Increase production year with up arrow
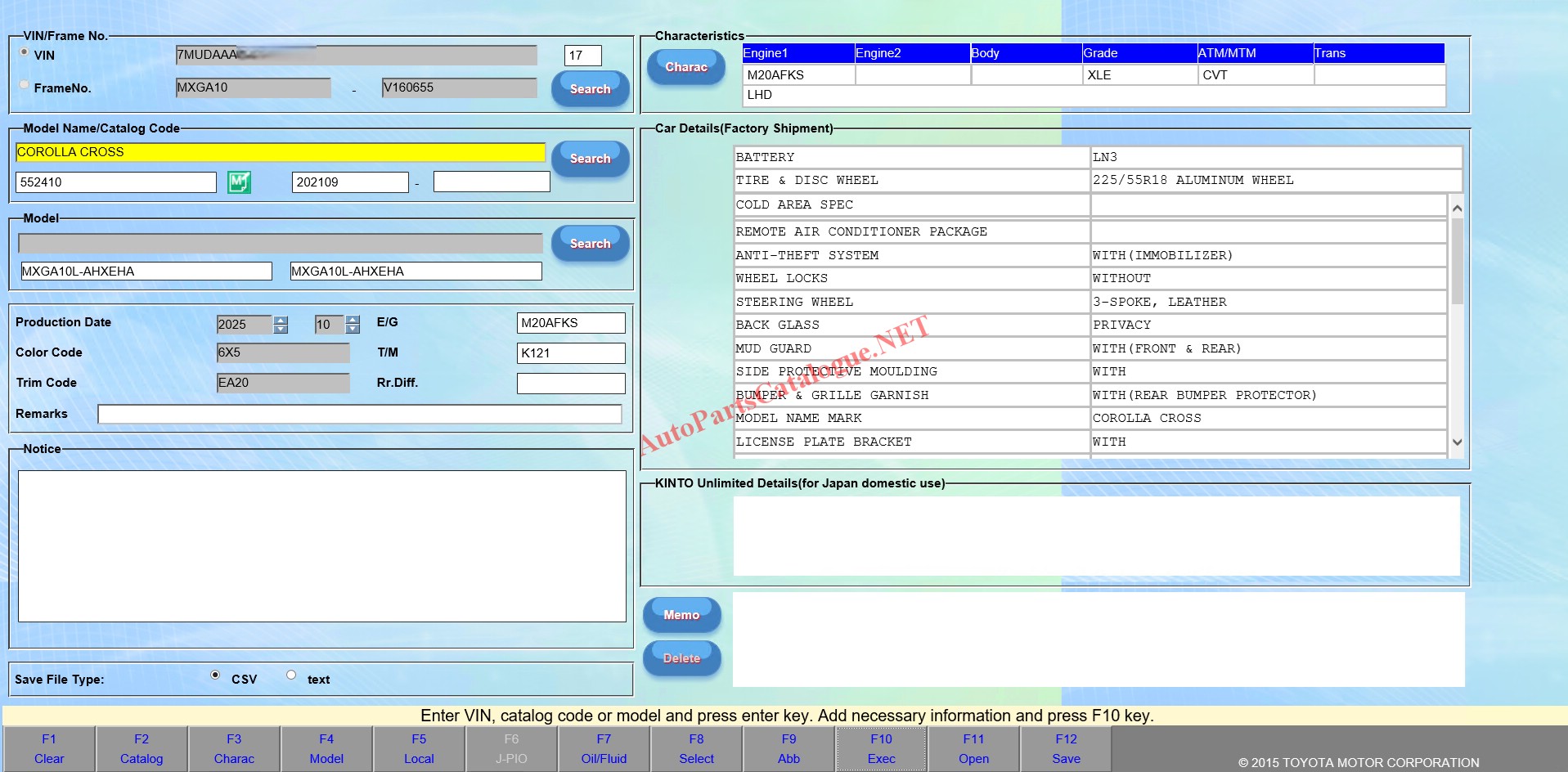 click(281, 320)
